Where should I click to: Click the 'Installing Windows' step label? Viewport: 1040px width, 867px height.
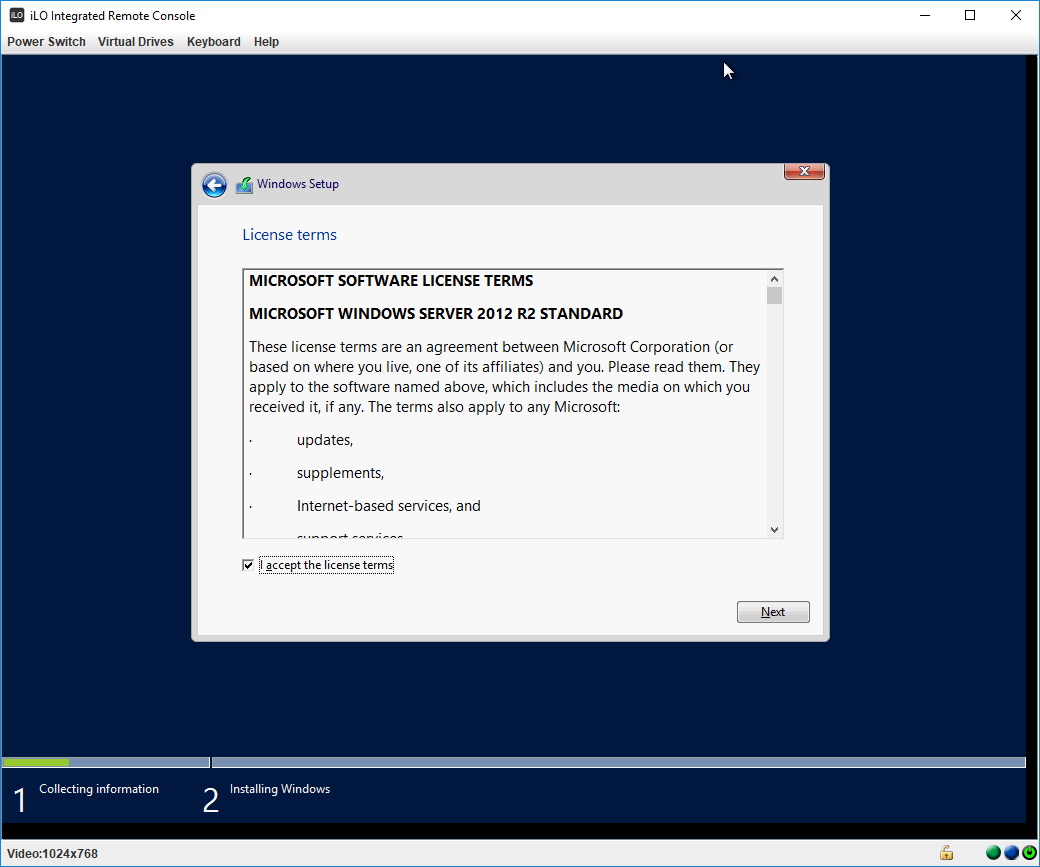point(280,789)
